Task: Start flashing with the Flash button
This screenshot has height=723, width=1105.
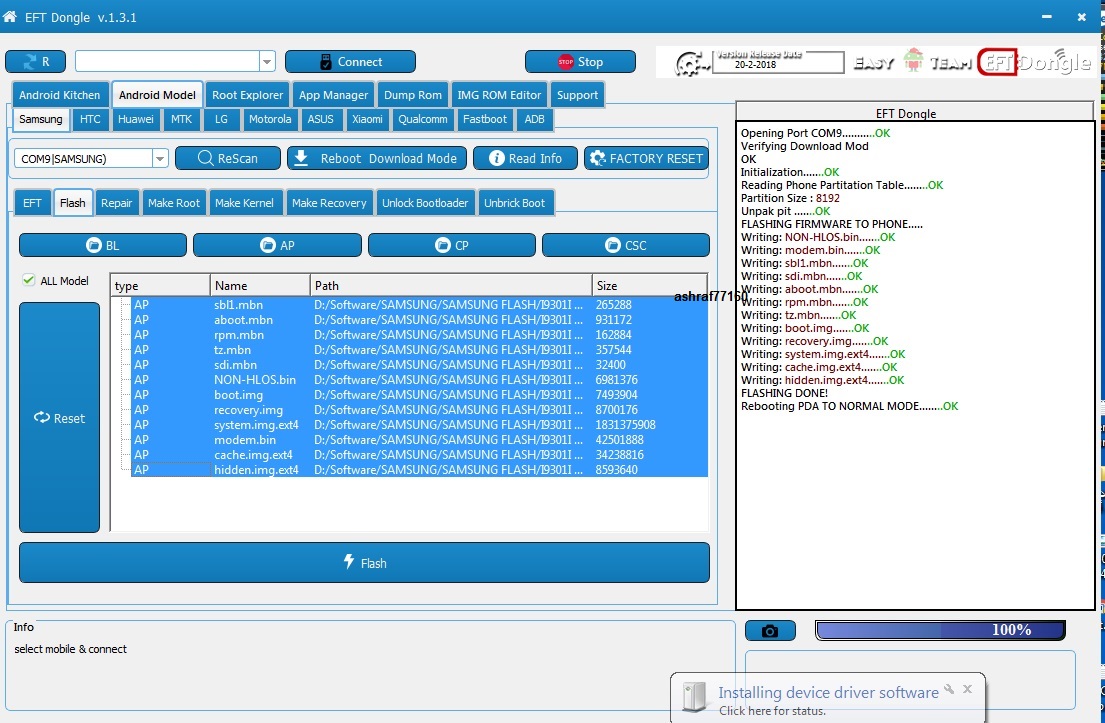Action: pos(364,562)
